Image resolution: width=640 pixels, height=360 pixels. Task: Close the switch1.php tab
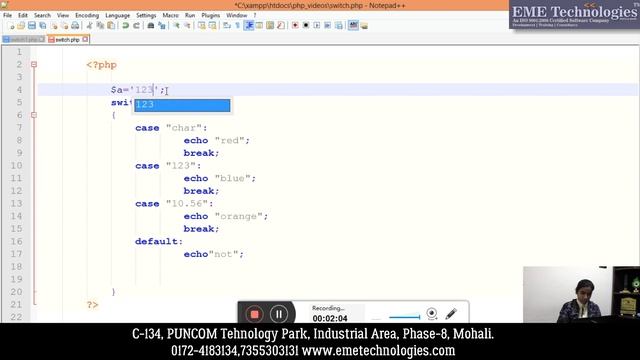[41, 39]
